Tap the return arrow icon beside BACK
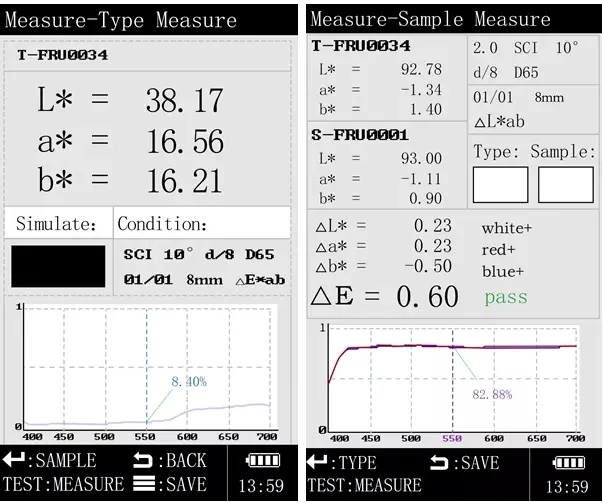Screen dimensions: 603x503 [x=142, y=460]
